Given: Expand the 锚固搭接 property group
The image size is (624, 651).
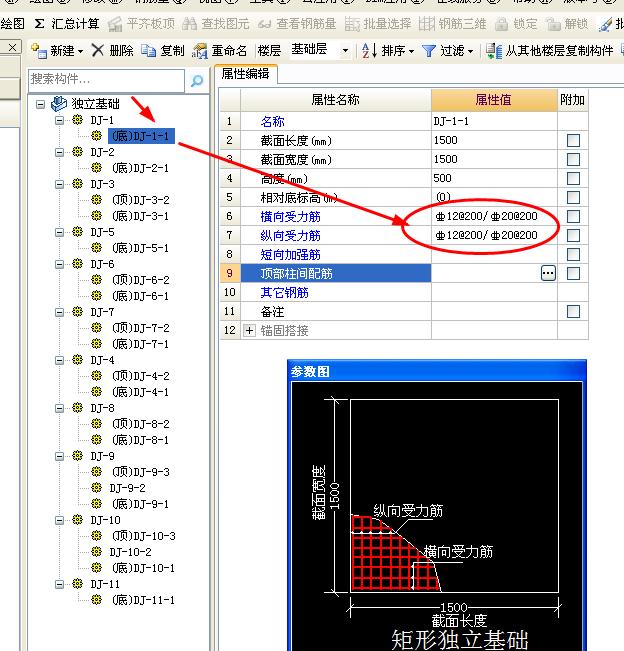Looking at the screenshot, I should tap(249, 330).
